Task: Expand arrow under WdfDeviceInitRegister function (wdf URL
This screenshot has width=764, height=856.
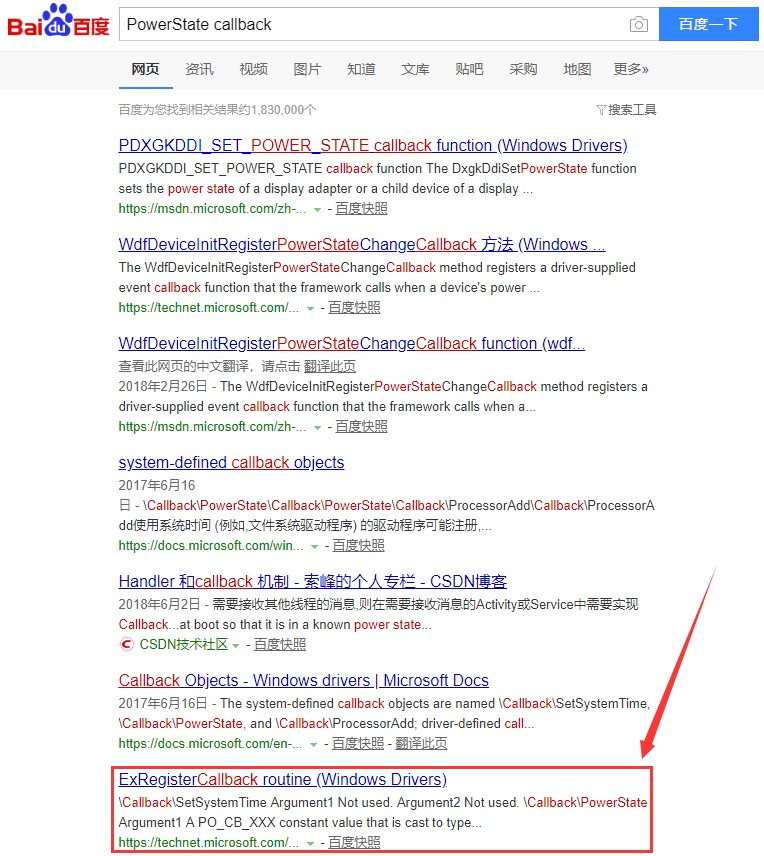Action: click(x=317, y=427)
